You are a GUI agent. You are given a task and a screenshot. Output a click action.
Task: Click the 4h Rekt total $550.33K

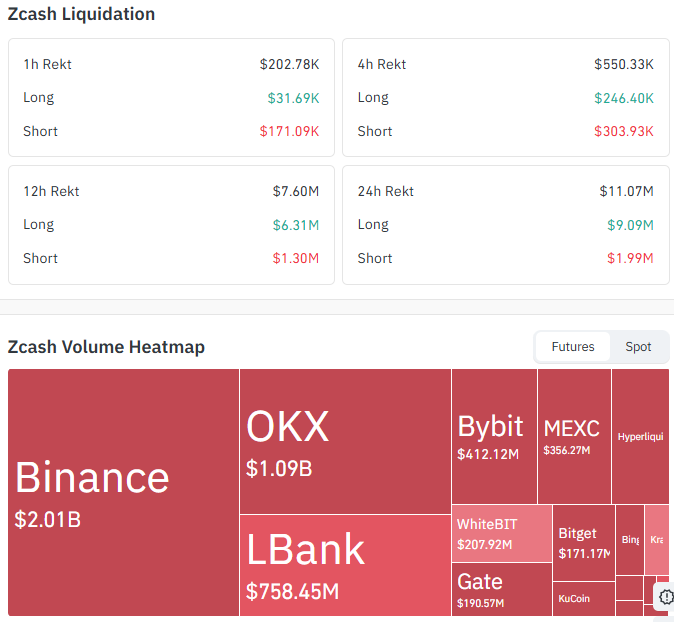coord(624,64)
